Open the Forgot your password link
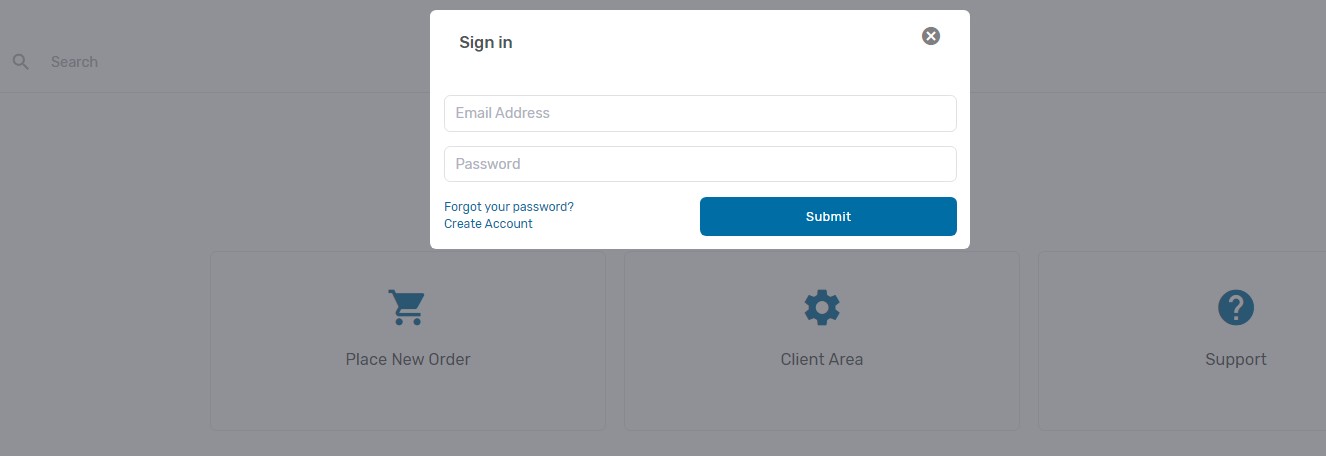The height and width of the screenshot is (456, 1326). tap(509, 207)
